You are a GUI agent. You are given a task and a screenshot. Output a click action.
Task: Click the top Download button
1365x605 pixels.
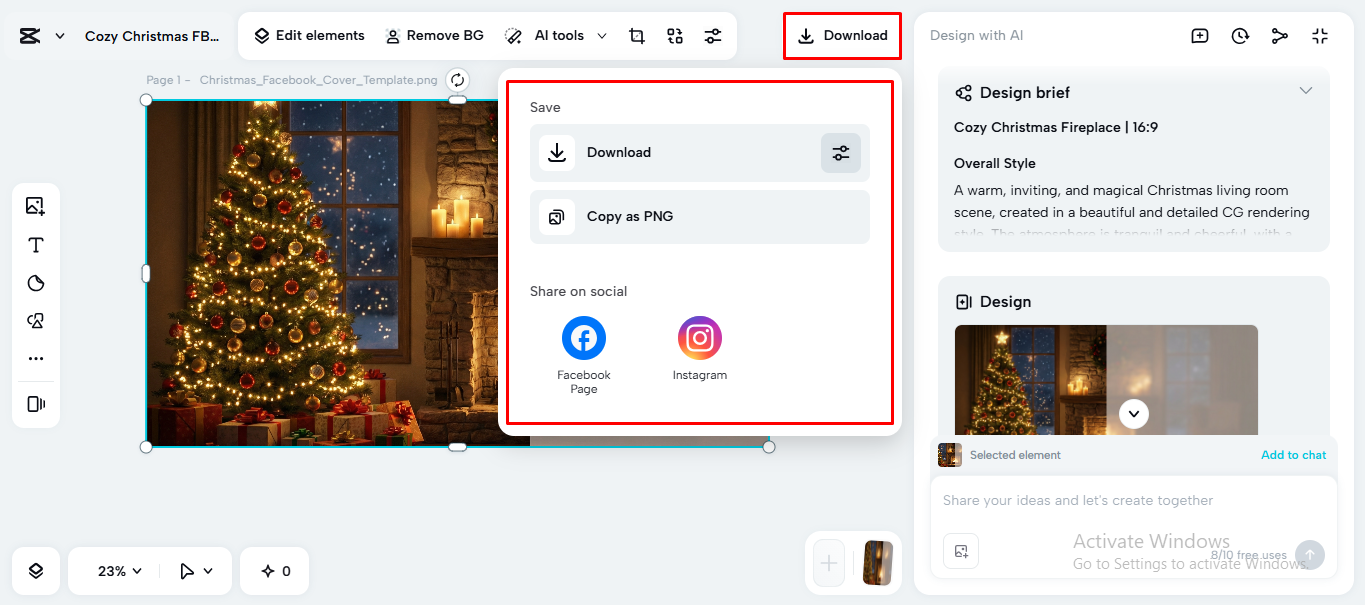[x=842, y=35]
